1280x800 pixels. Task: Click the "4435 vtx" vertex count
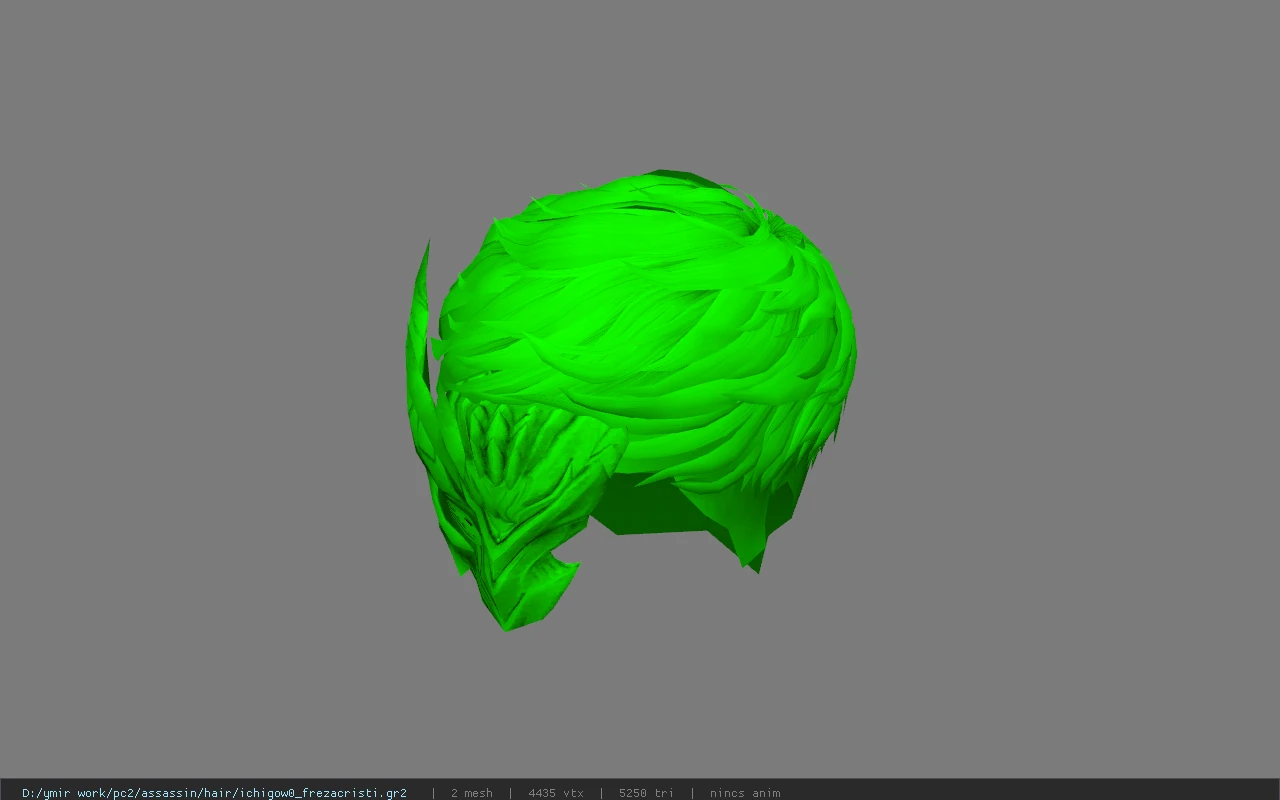[556, 793]
